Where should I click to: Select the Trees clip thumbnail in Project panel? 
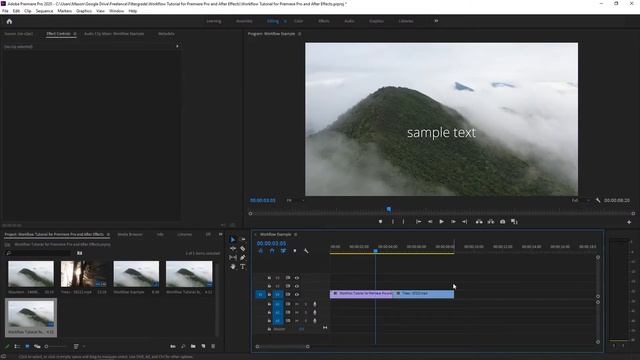[84, 274]
